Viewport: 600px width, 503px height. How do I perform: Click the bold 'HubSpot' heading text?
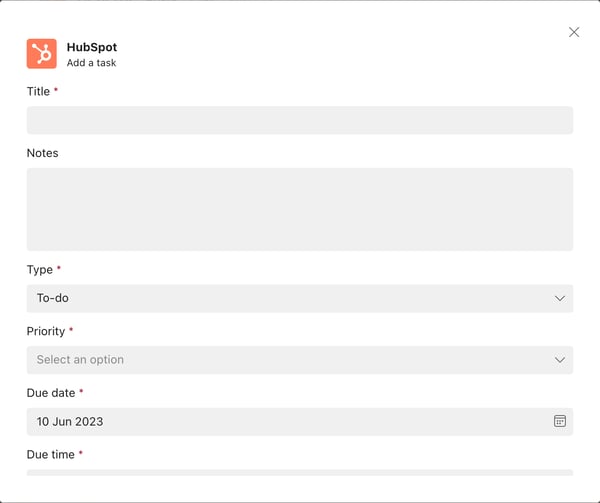click(x=92, y=47)
